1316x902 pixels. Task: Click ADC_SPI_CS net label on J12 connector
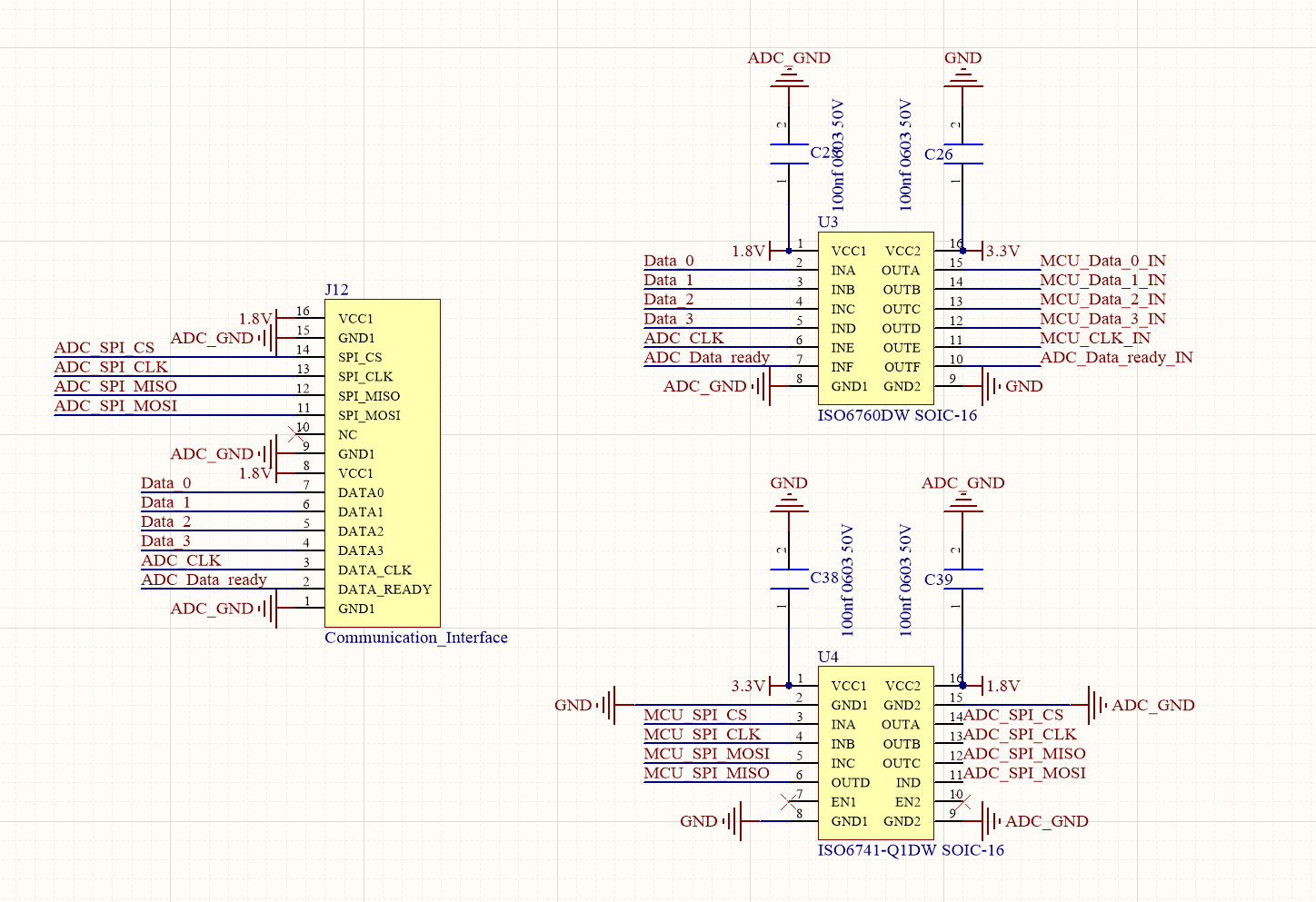pos(105,348)
